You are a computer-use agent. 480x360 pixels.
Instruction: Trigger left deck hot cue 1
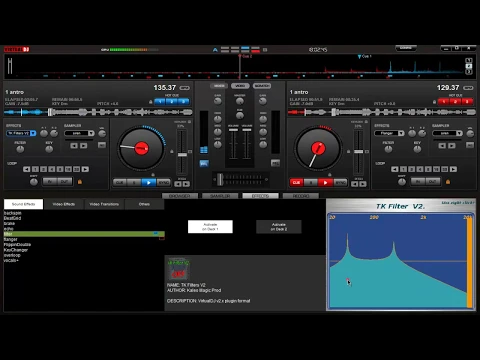coord(160,101)
